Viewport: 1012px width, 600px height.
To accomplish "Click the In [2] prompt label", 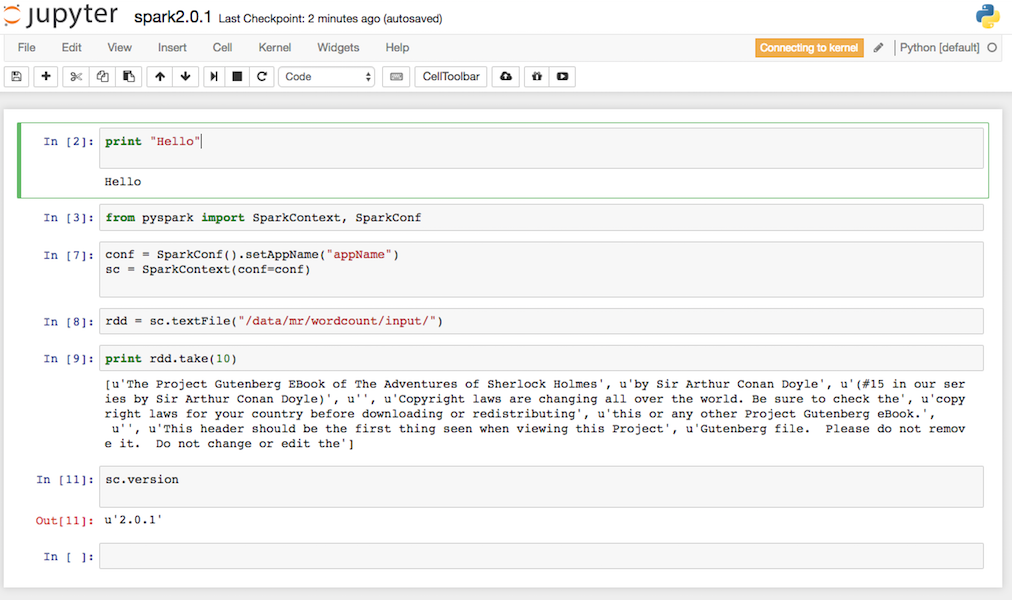I will 68,141.
